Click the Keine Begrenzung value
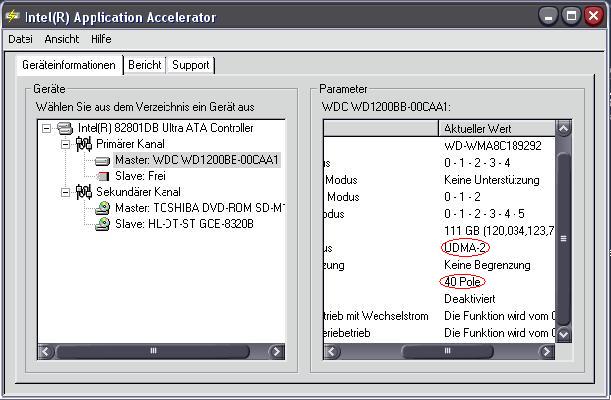Screen dimensions: 611x400 pyautogui.click(x=487, y=265)
